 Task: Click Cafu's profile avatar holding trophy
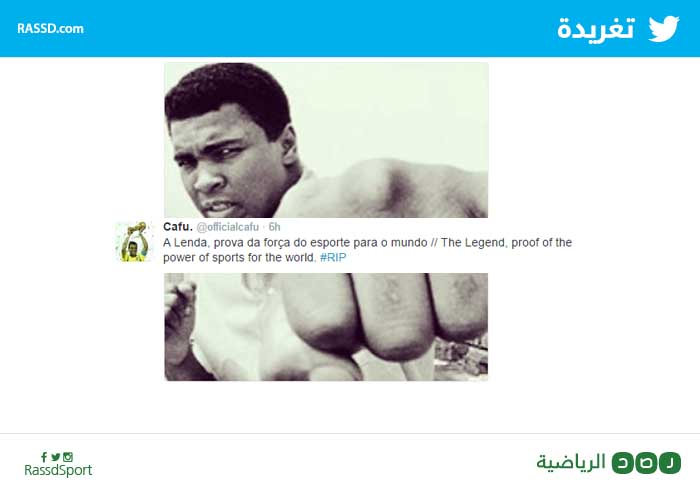134,242
